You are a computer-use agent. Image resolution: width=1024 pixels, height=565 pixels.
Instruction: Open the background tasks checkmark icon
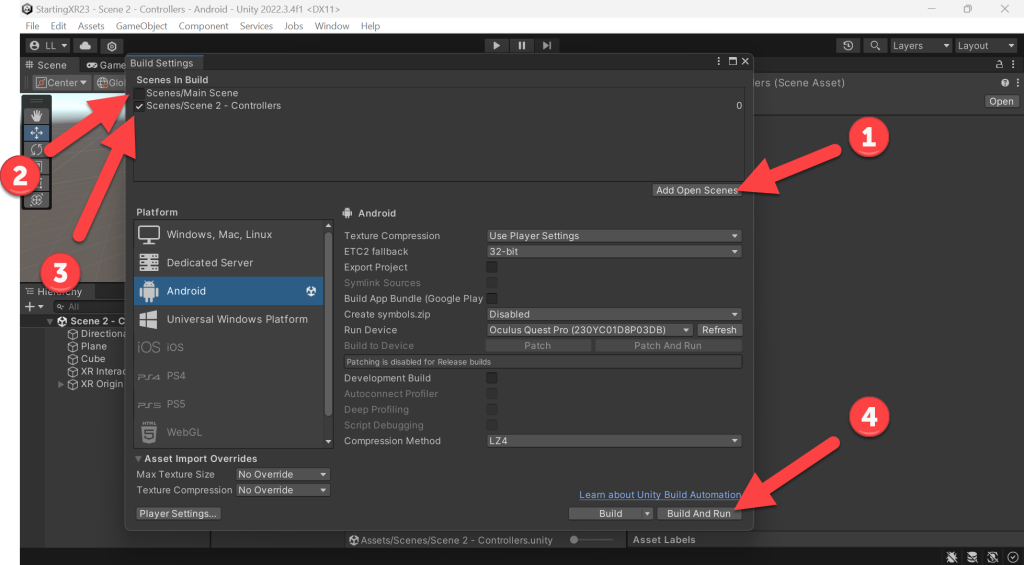click(1012, 557)
